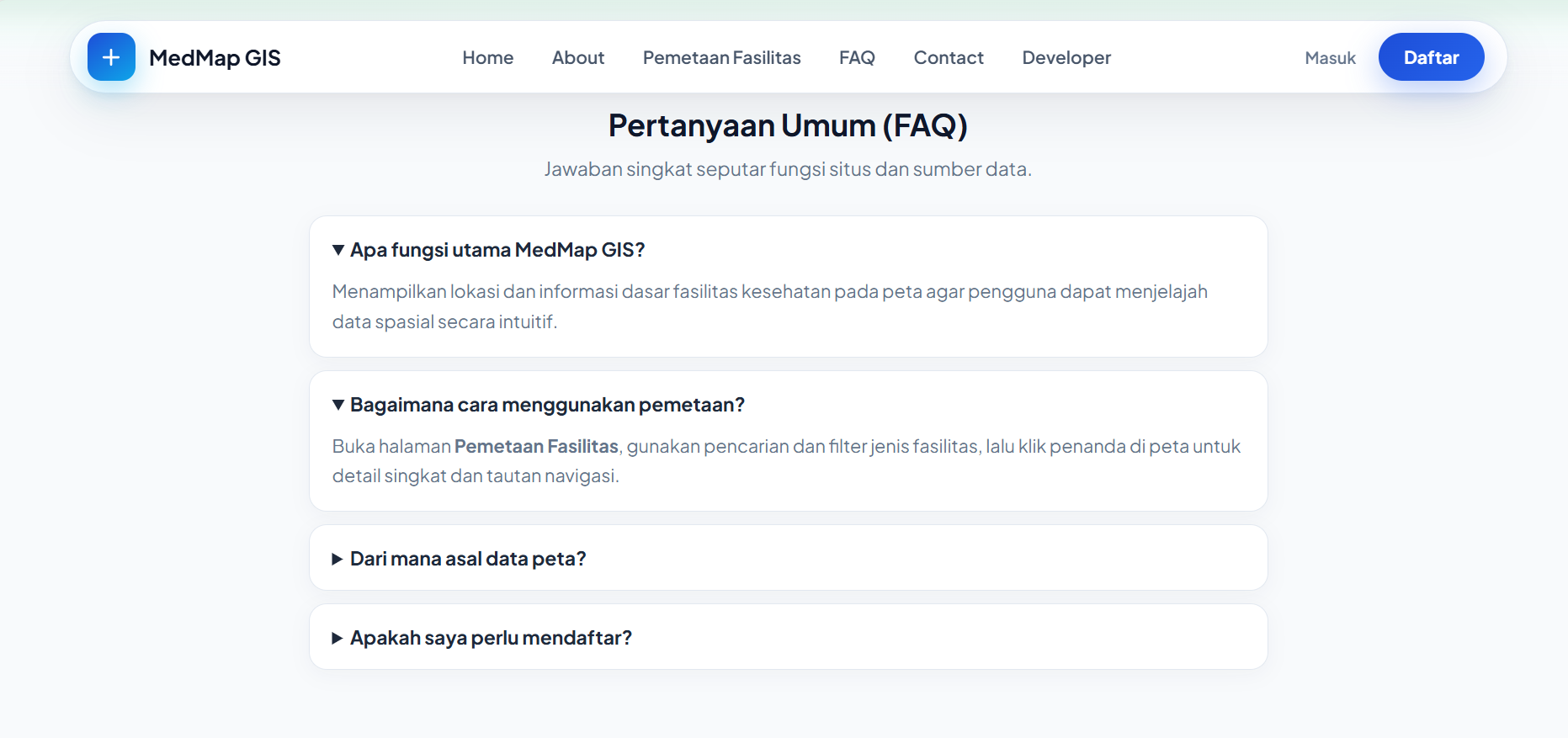Screen dimensions: 1568x738
Task: Click the blue Daftar button
Action: (1431, 57)
